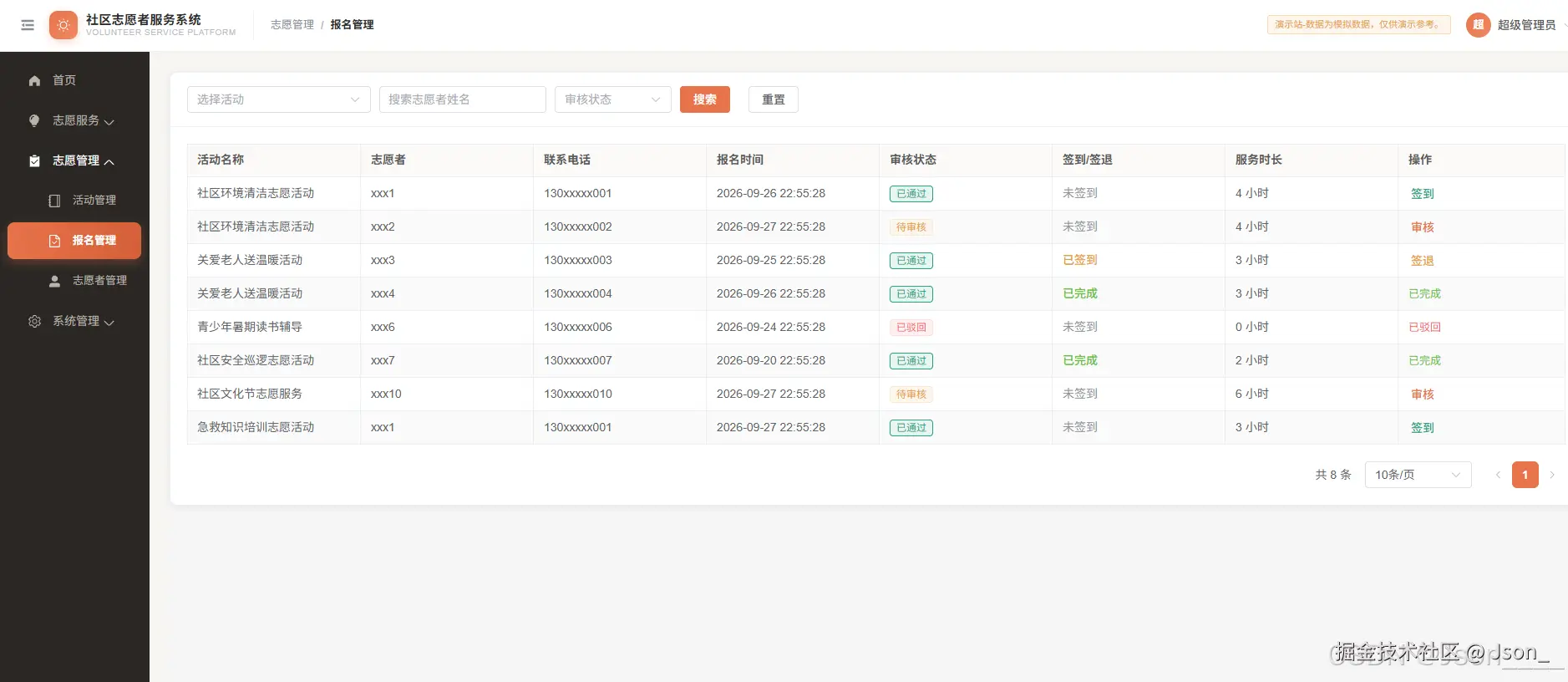Viewport: 1568px width, 682px height.
Task: Click 审核 for volunteer xxx10
Action: [1423, 394]
